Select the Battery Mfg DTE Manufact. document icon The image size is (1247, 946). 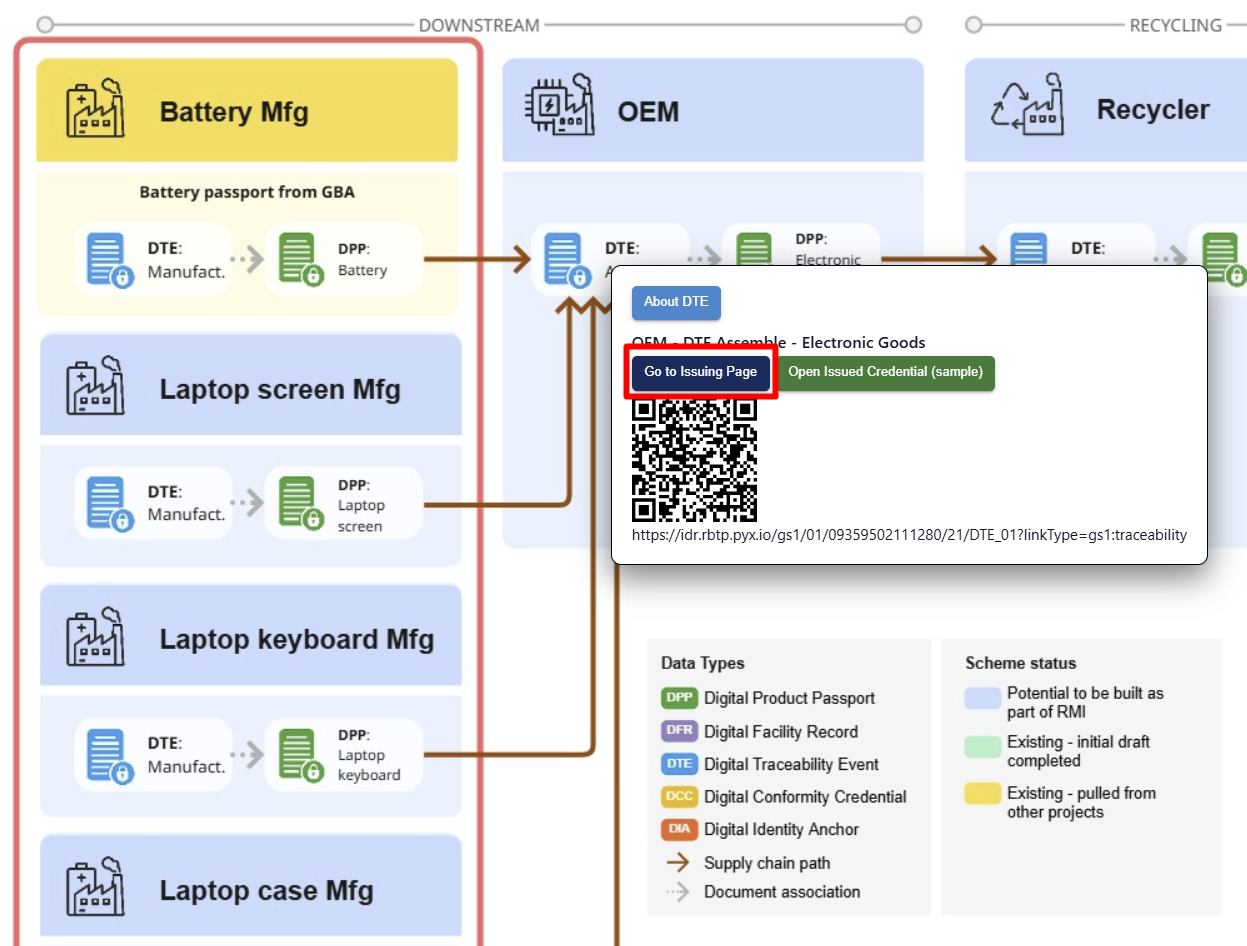pos(108,260)
